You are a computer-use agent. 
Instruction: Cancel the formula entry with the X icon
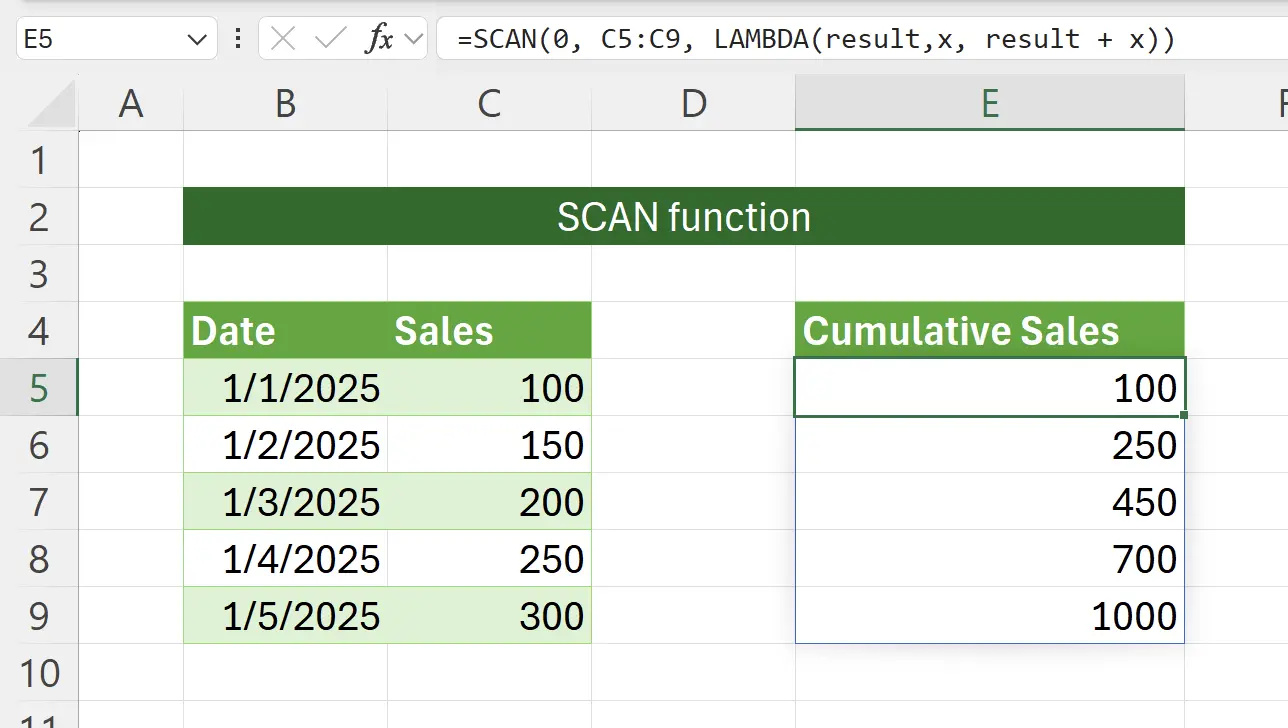click(283, 39)
